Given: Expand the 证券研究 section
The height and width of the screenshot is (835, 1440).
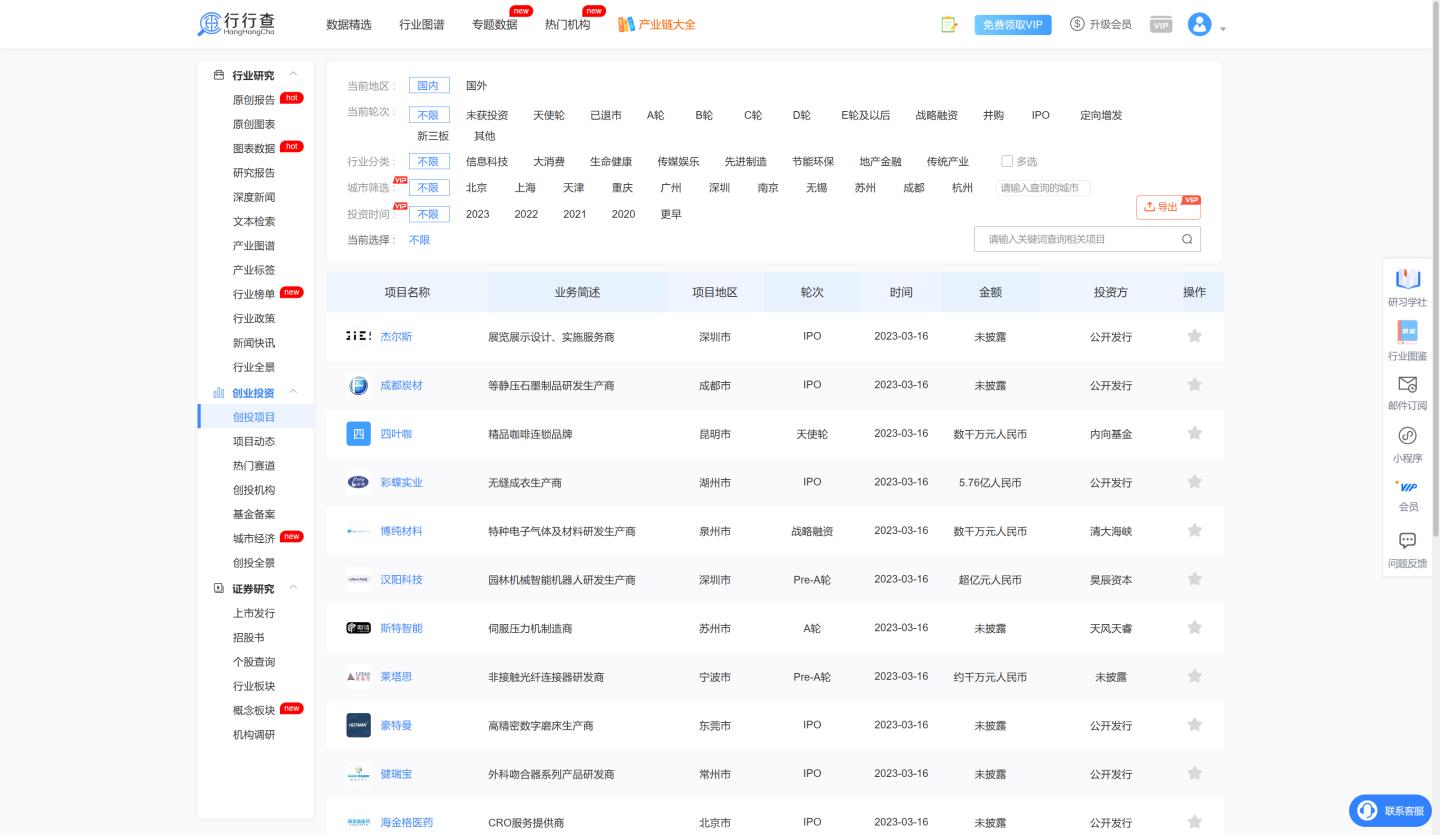Looking at the screenshot, I should click(x=293, y=588).
